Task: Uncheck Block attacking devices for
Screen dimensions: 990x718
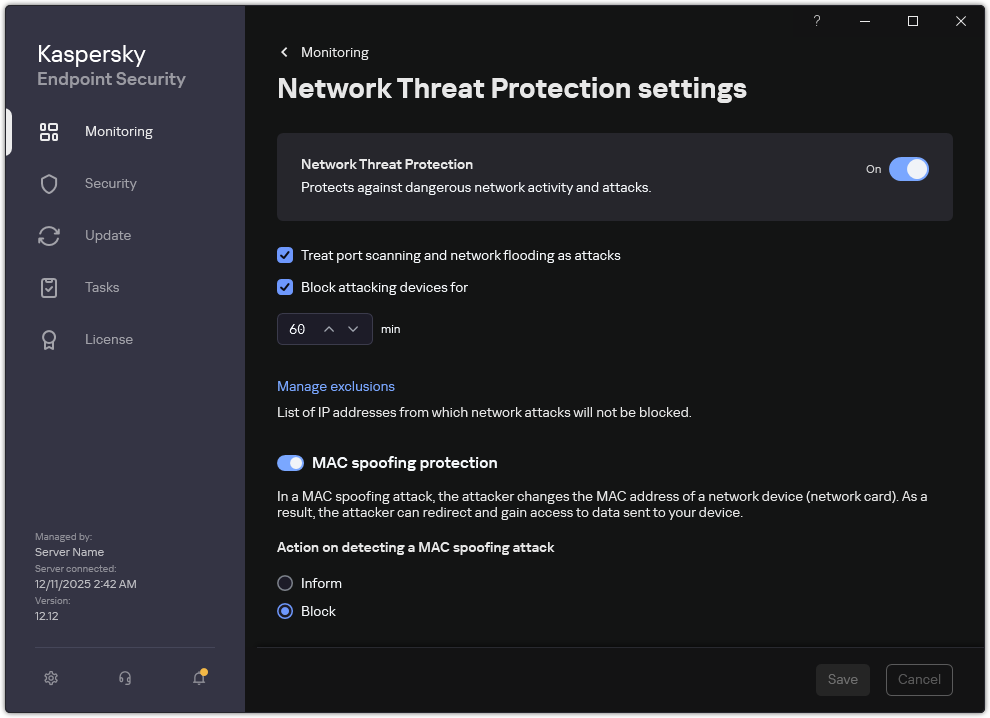Action: 285,287
